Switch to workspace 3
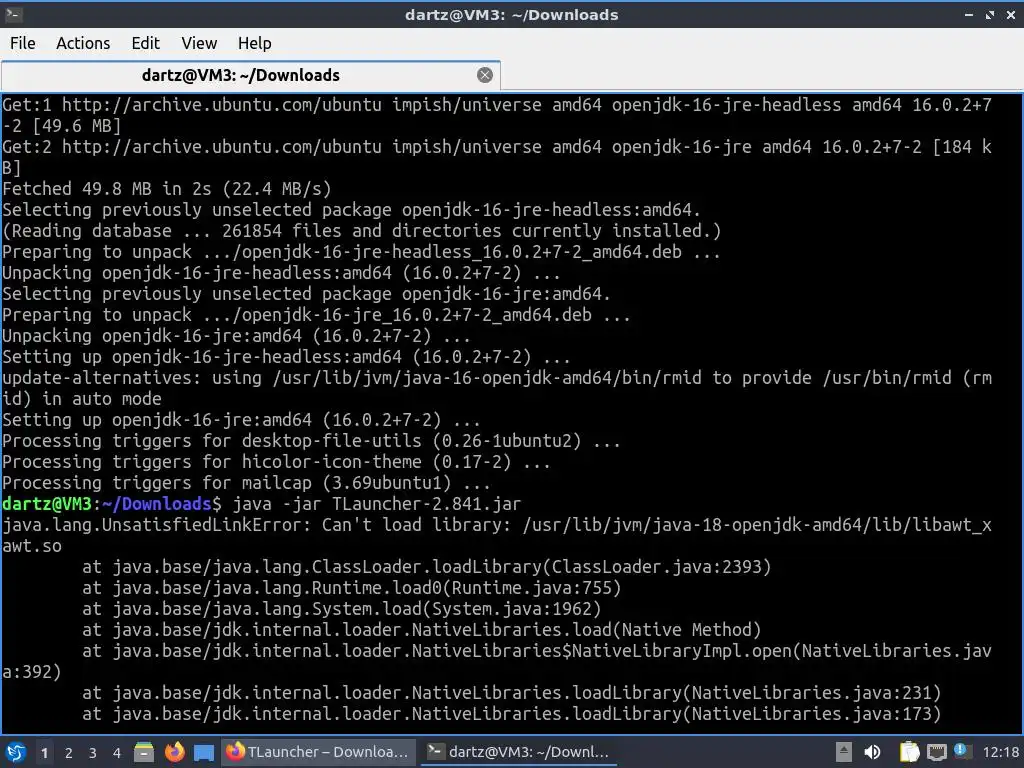Viewport: 1024px width, 768px height. (x=93, y=753)
